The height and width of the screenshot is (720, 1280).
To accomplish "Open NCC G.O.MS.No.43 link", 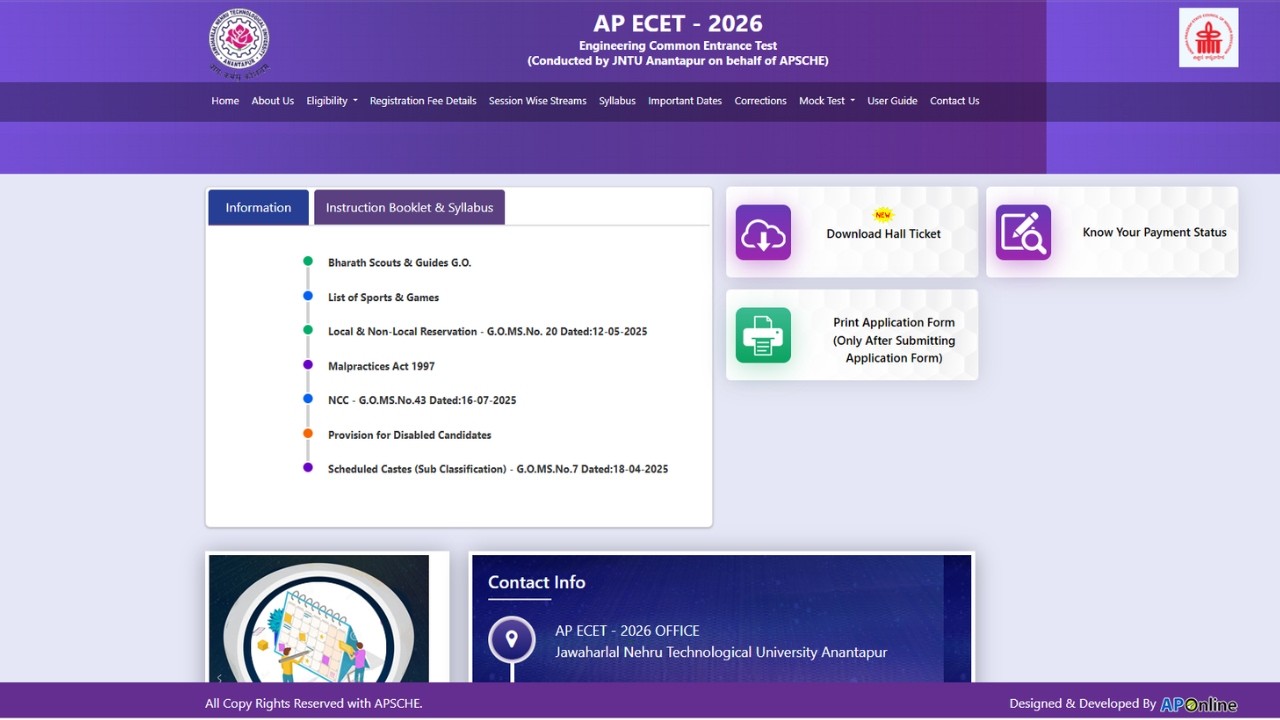I will (422, 400).
